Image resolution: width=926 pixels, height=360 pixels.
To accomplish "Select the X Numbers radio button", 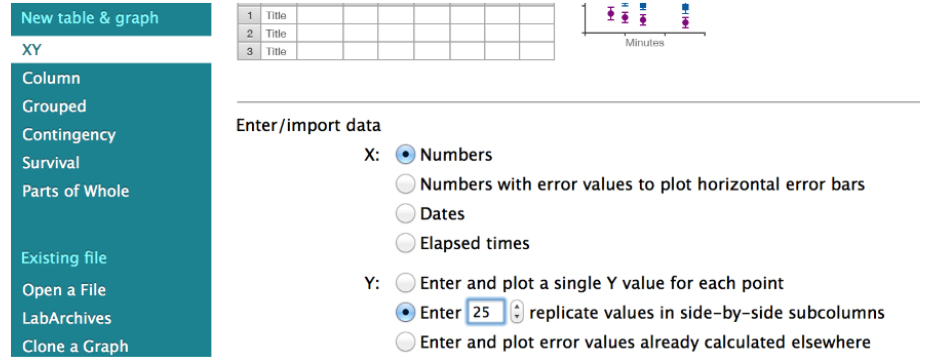I will (405, 155).
